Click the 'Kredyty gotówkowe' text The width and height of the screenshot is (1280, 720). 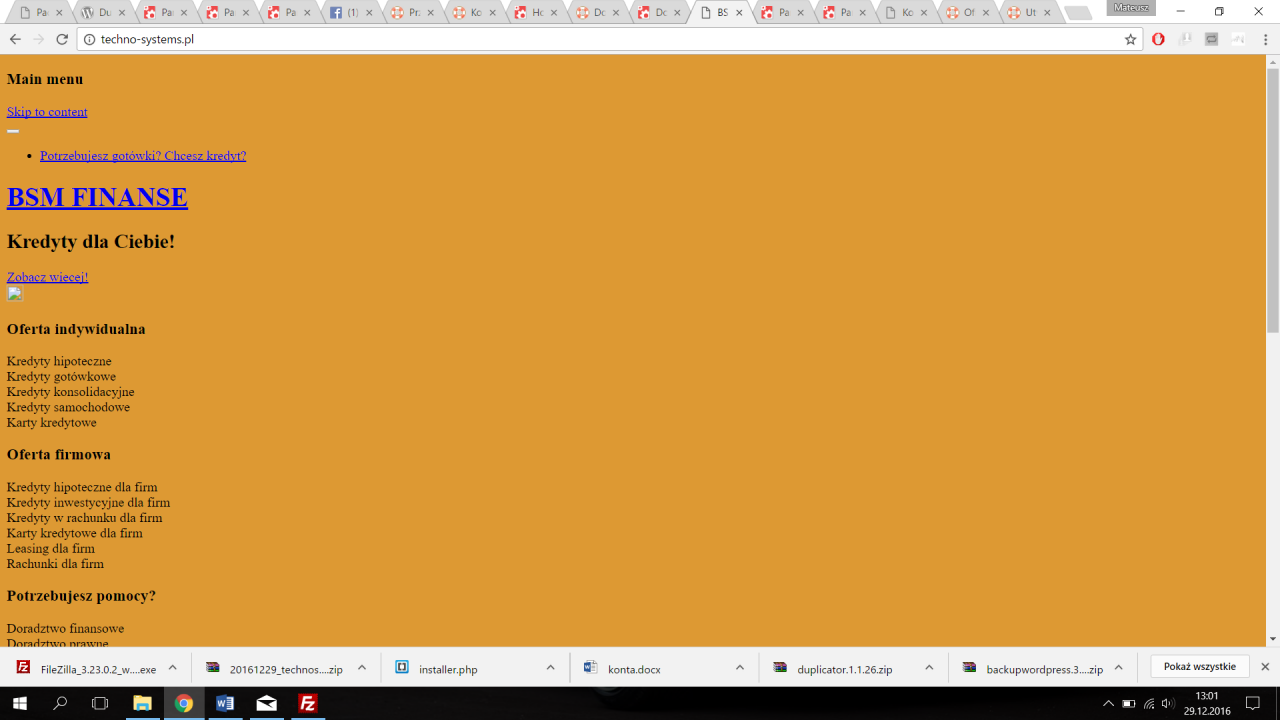coord(61,377)
